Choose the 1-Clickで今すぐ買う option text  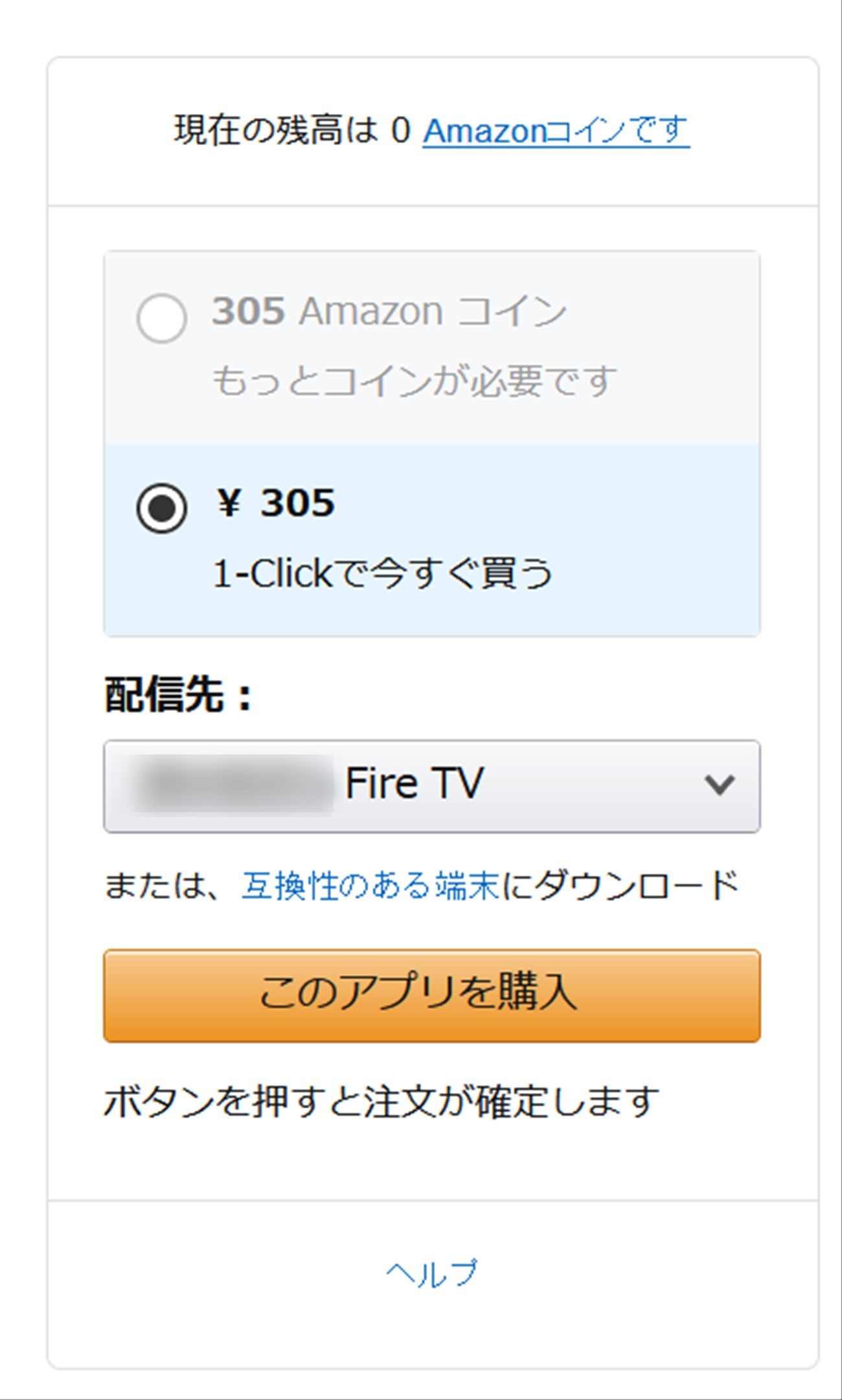pyautogui.click(x=383, y=573)
